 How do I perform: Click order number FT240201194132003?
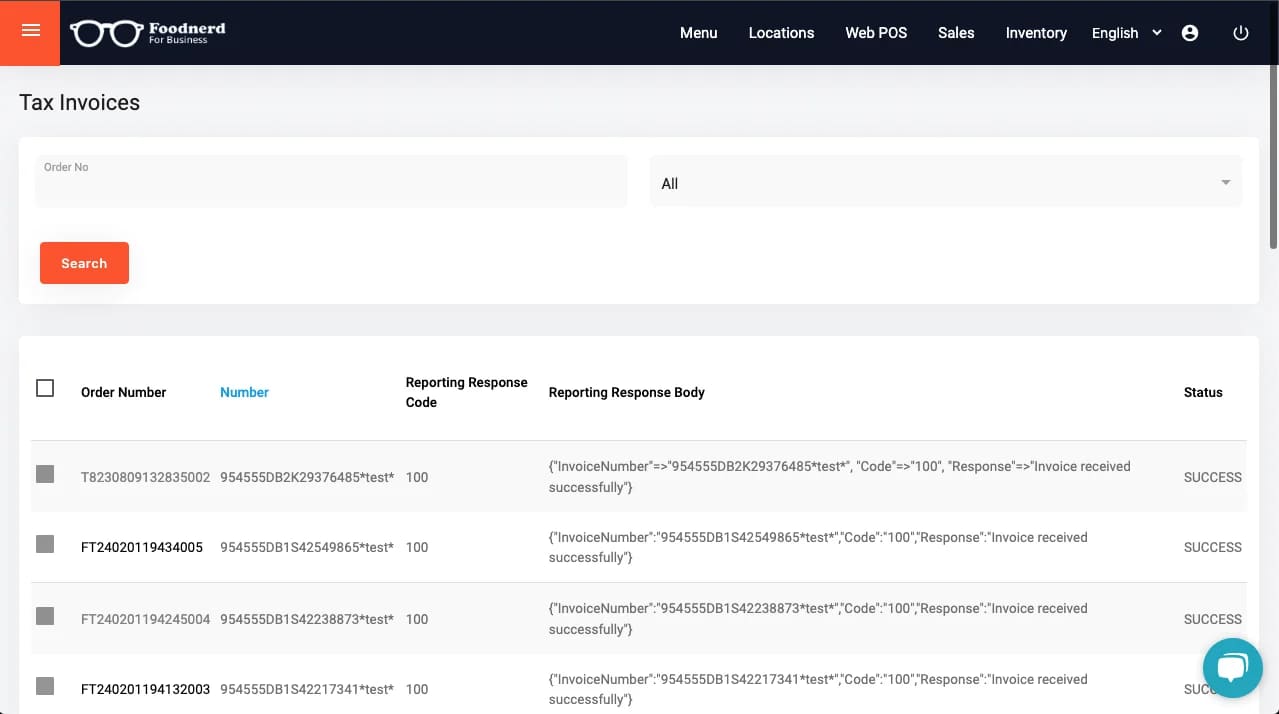146,689
